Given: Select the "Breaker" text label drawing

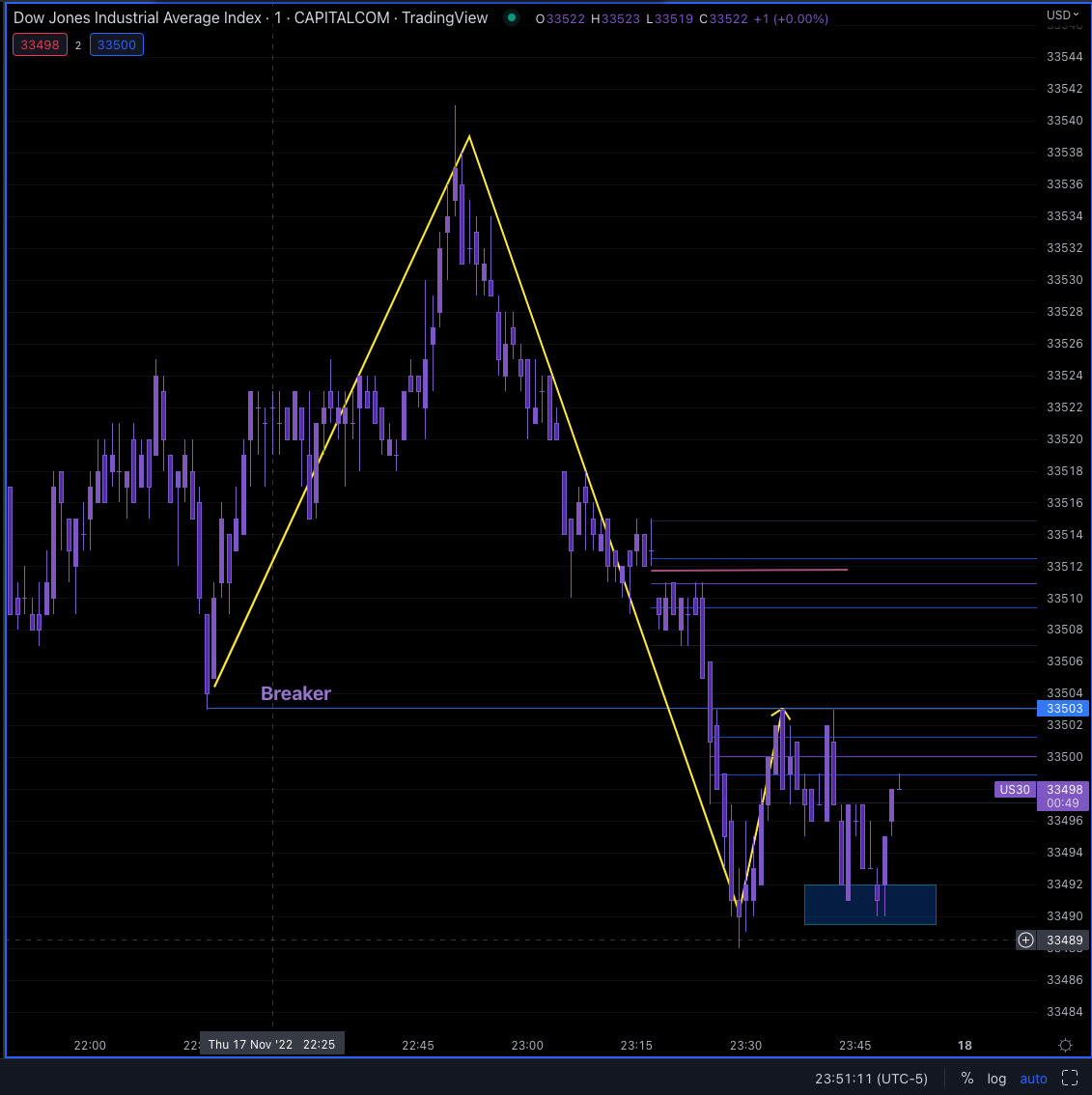Looking at the screenshot, I should [x=295, y=693].
